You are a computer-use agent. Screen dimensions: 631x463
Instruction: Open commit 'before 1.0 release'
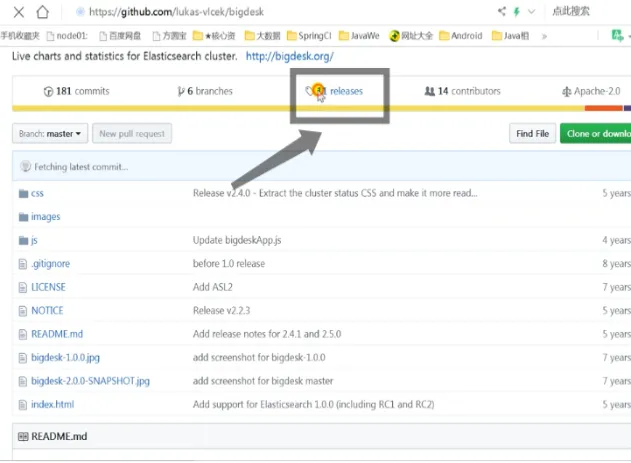[229, 264]
